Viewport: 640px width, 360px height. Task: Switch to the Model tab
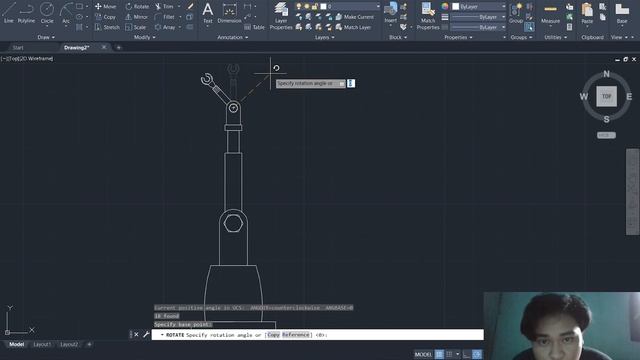[x=16, y=344]
